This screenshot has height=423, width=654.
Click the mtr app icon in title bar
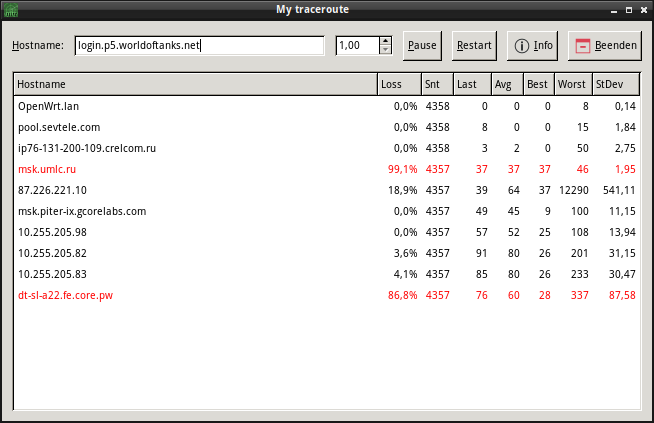pos(11,10)
